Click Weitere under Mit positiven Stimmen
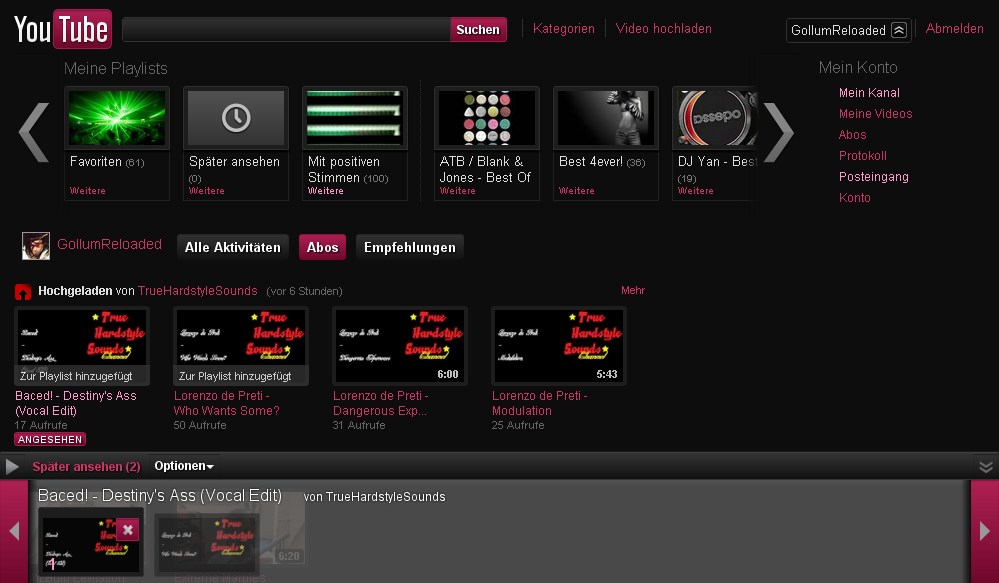 click(x=326, y=191)
